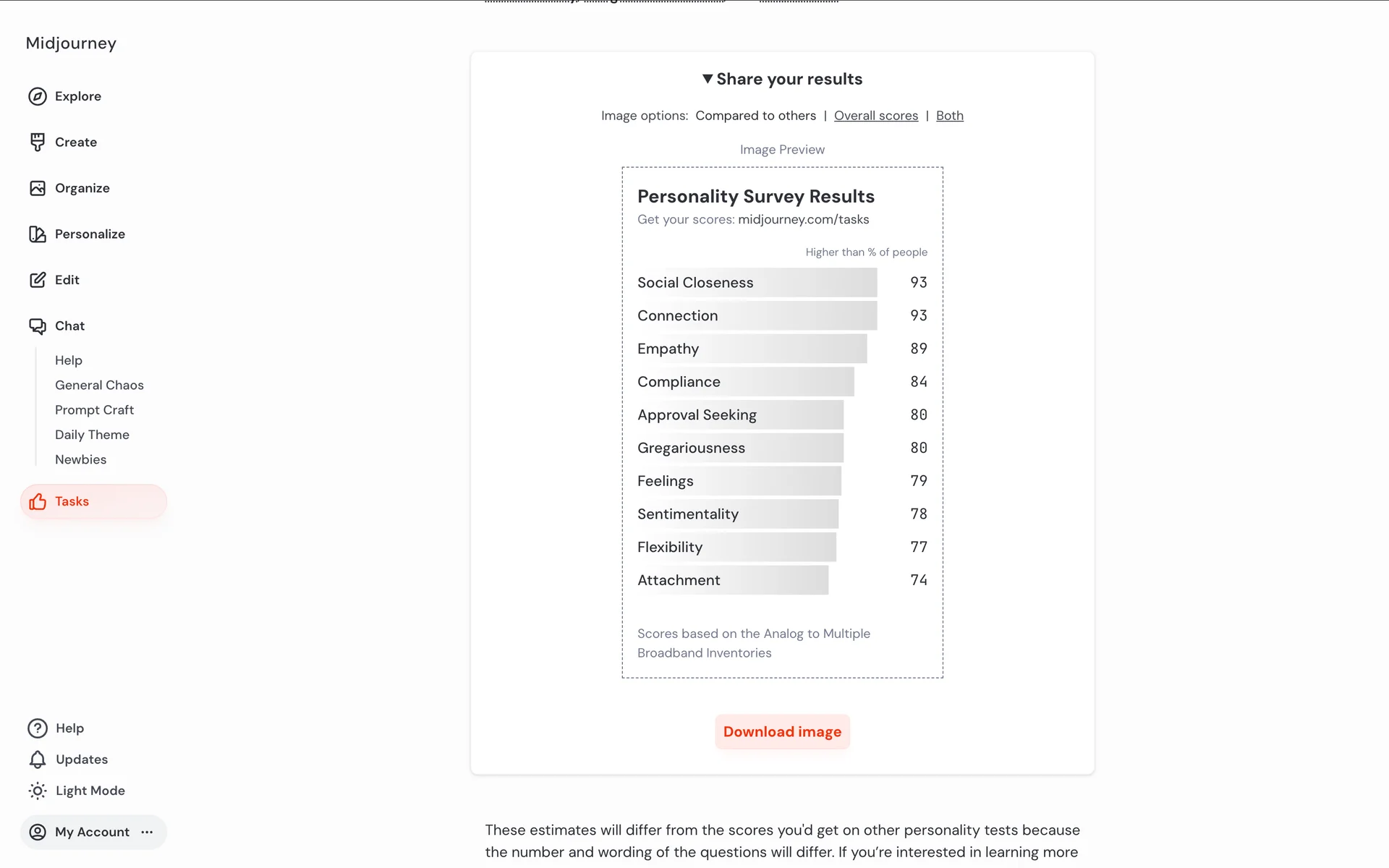Viewport: 1389px width, 868px height.
Task: Open the Prompt Craft chat room
Action: click(94, 410)
